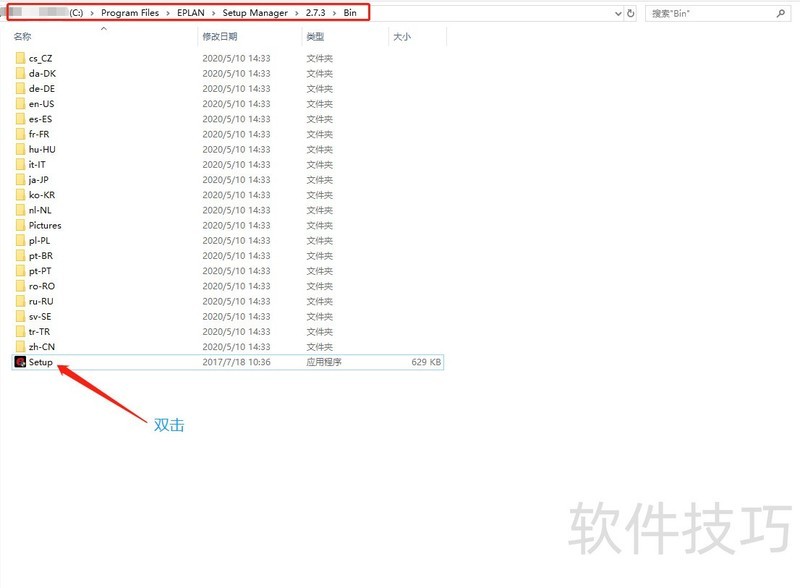Screen dimensions: 800x588
Task: Sort by the 大小 column header
Action: [x=402, y=37]
